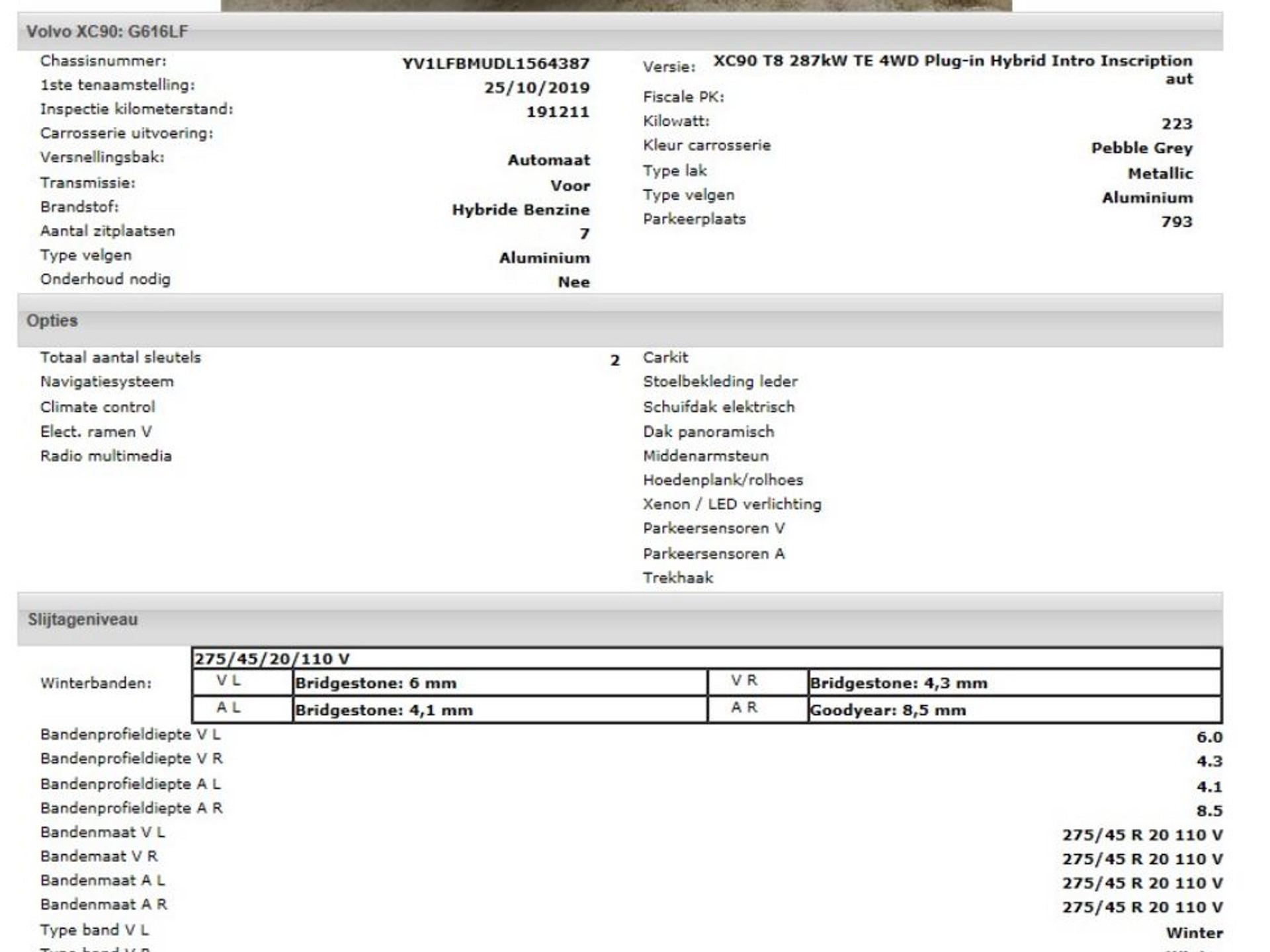Click the Bandenprofieldiepte A R value 8.5
Image resolution: width=1270 pixels, height=952 pixels.
click(x=1209, y=811)
